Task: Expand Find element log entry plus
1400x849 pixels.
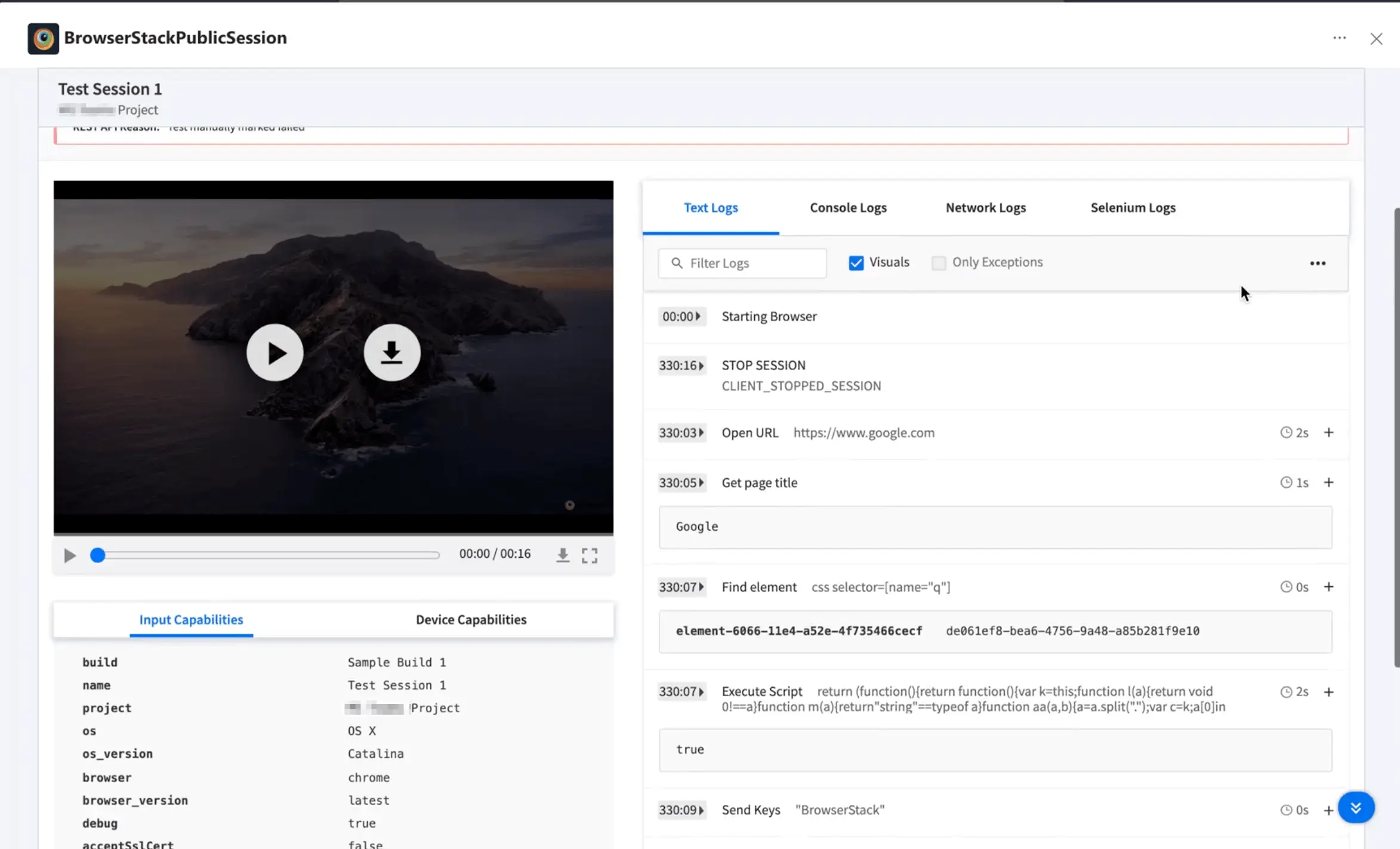Action: [1328, 587]
